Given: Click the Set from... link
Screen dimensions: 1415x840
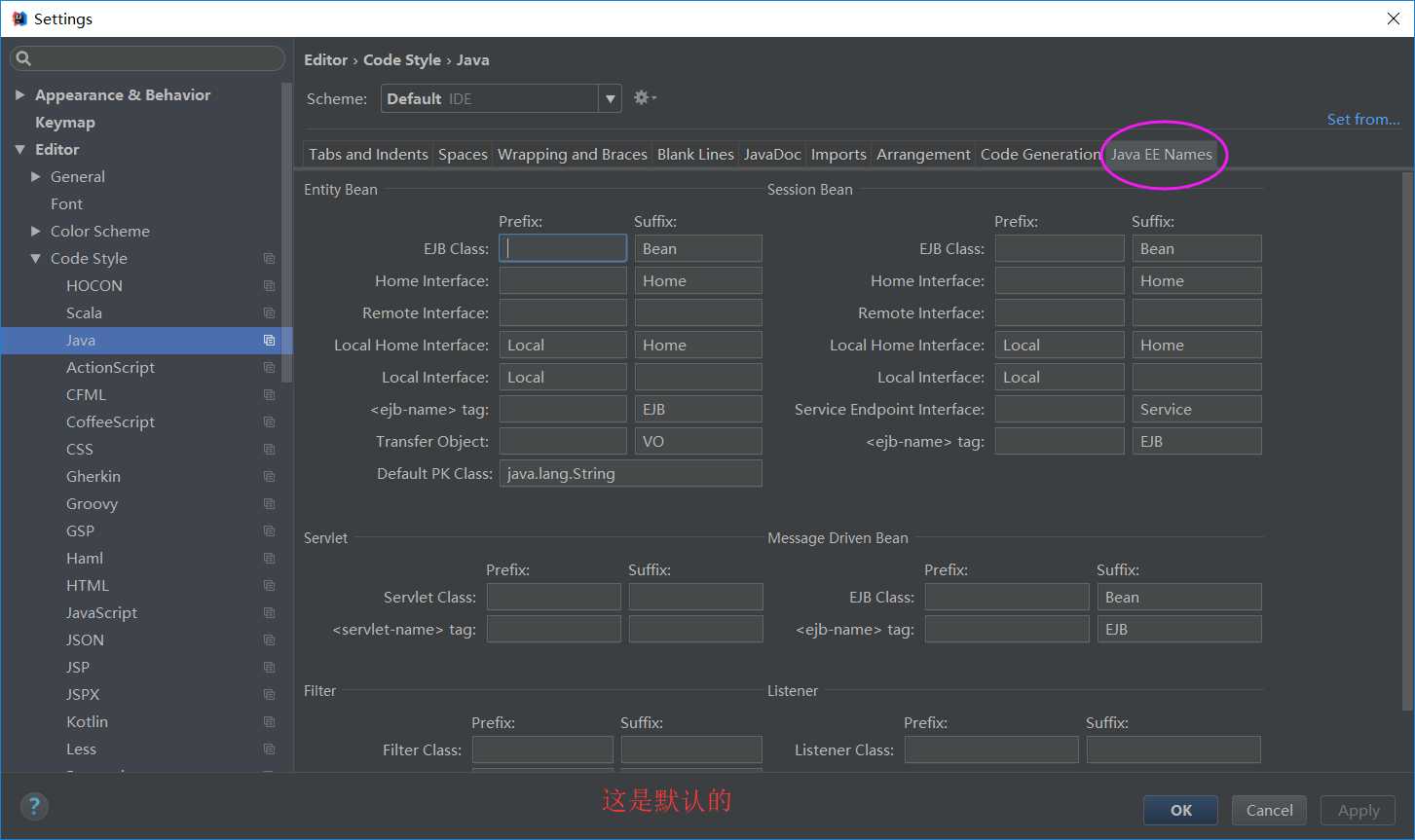Looking at the screenshot, I should click(x=1363, y=119).
